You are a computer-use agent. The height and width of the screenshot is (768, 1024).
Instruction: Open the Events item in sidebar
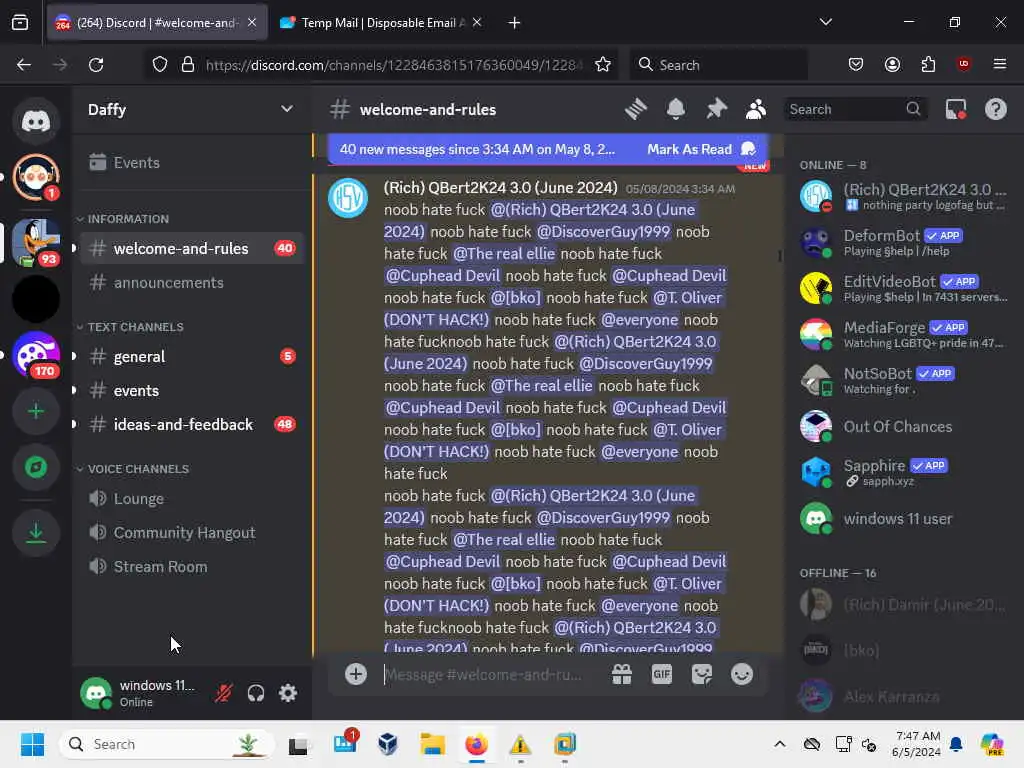pyautogui.click(x=192, y=162)
